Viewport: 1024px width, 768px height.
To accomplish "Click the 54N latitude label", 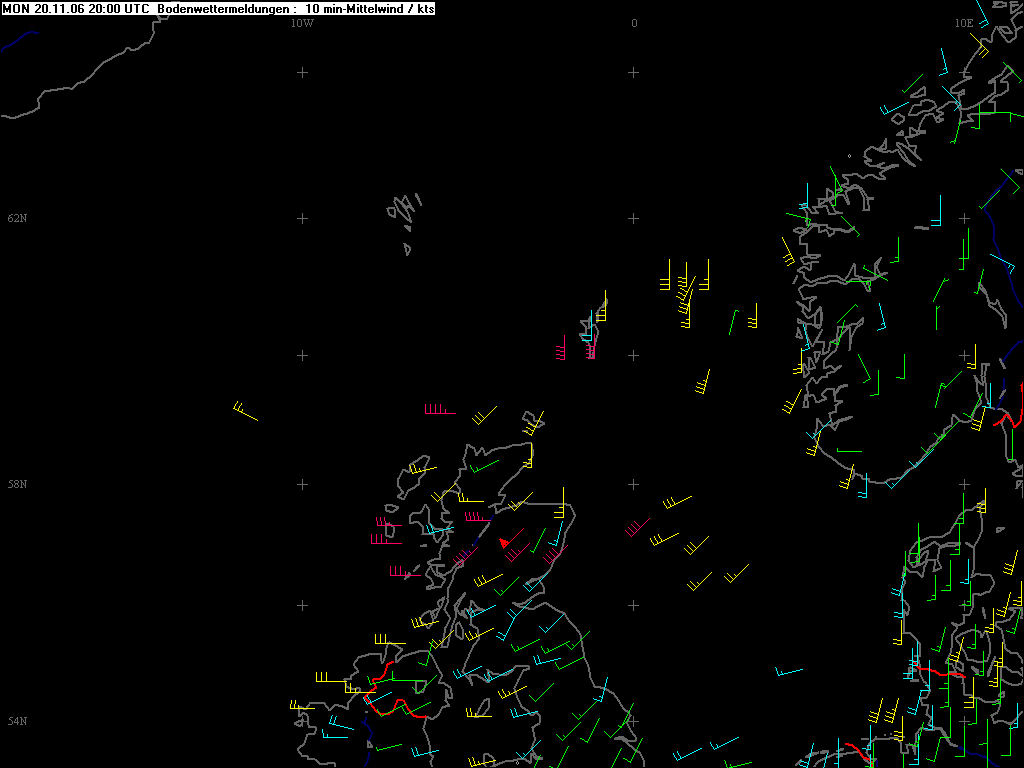I will (x=17, y=722).
